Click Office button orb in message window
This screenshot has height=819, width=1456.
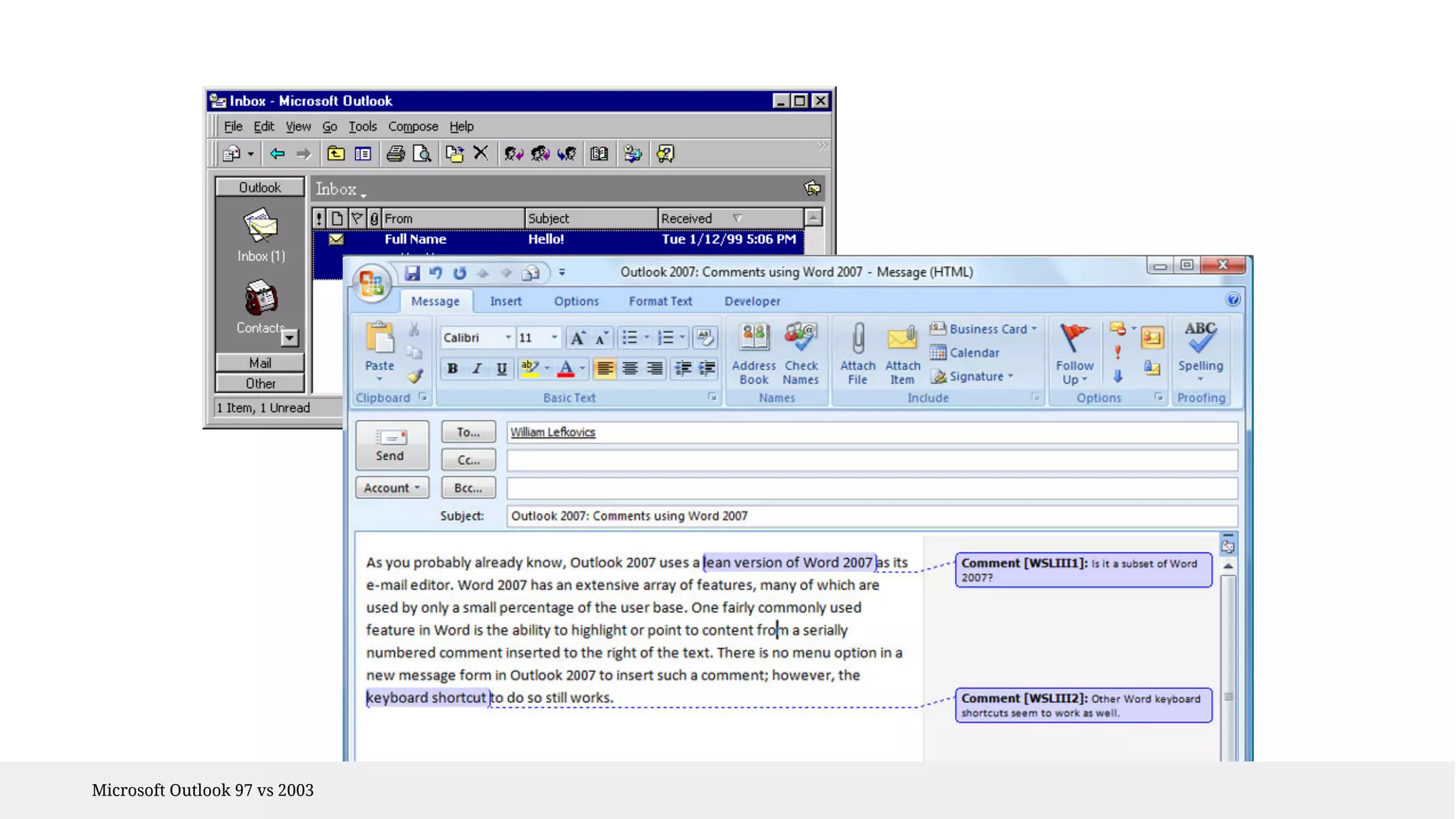coord(372,283)
